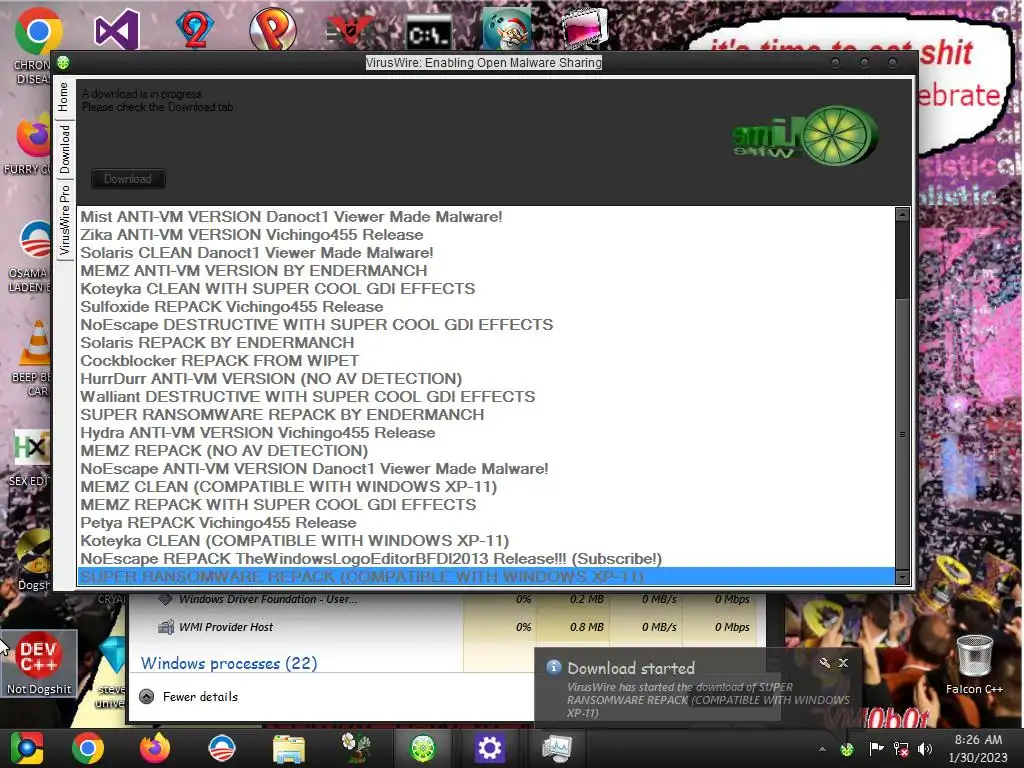Select Windows Driver Foundation process row
The height and width of the screenshot is (768, 1024).
tap(444, 600)
